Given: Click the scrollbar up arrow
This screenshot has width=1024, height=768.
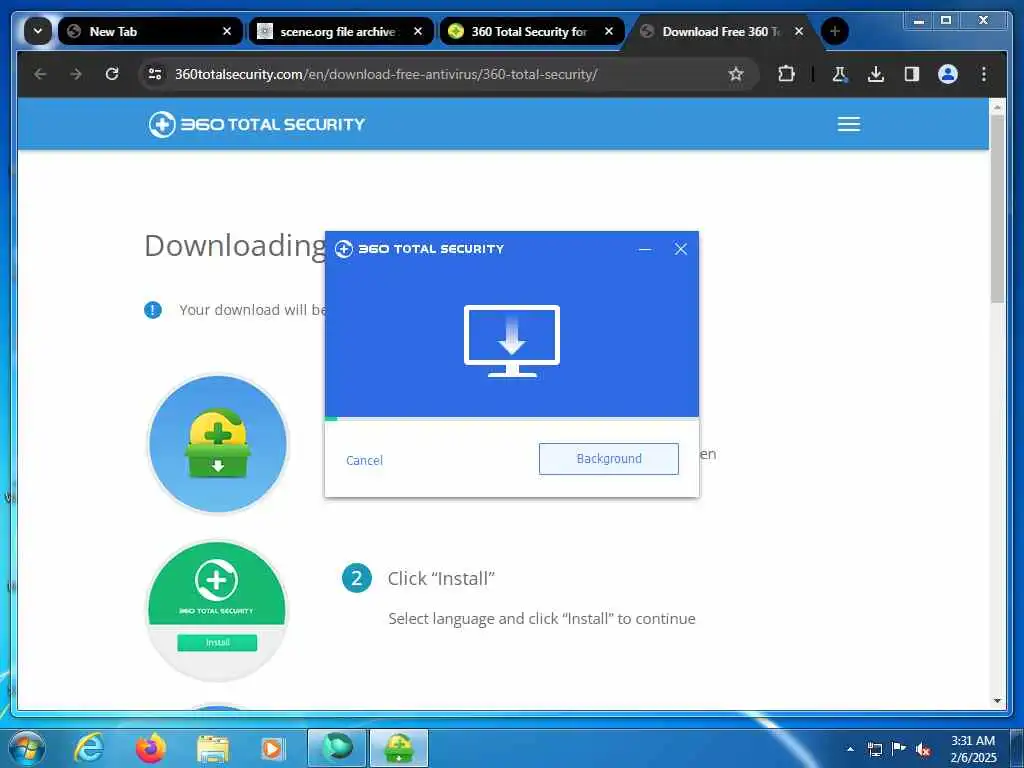Looking at the screenshot, I should coord(997,105).
